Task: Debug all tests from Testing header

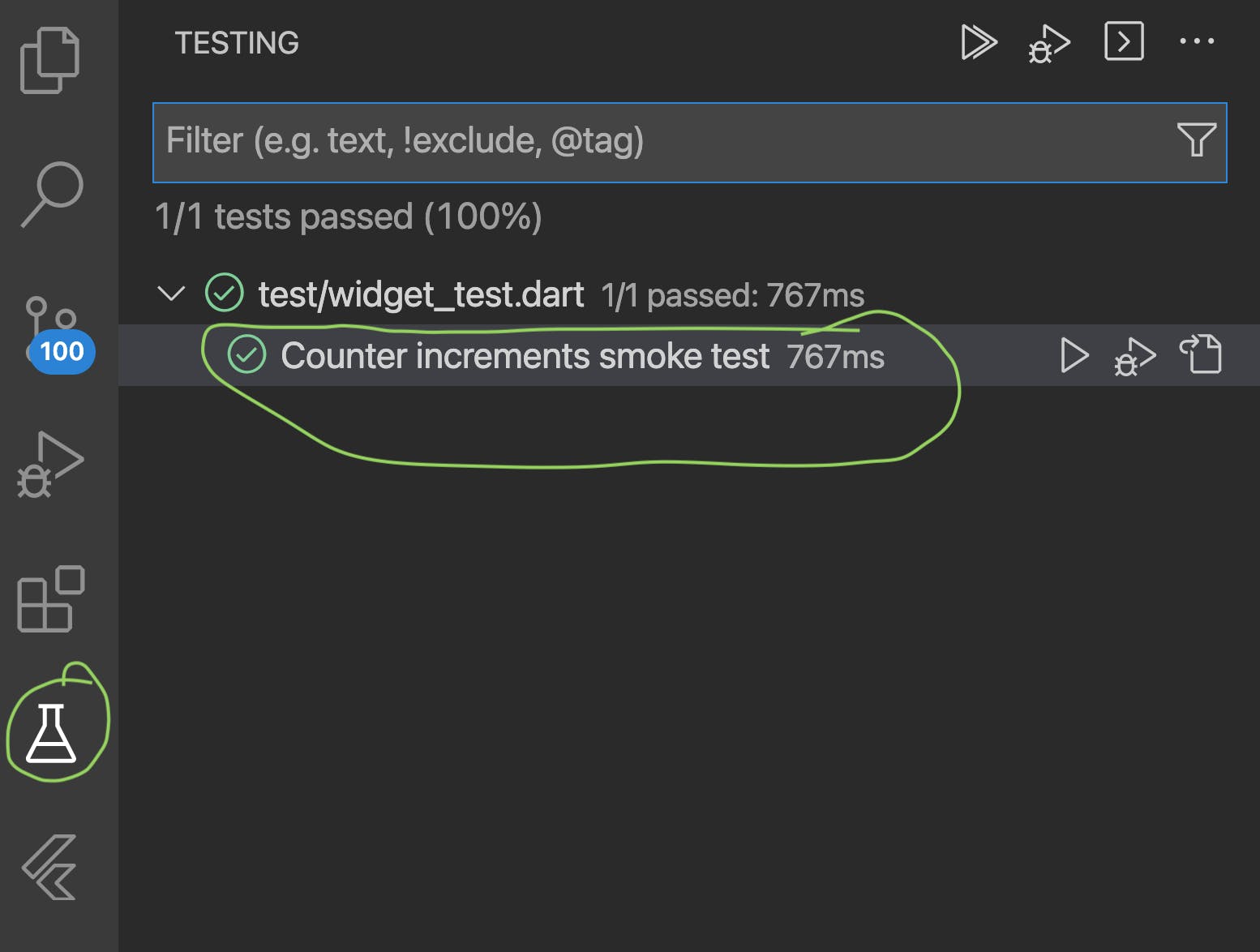Action: [1049, 44]
